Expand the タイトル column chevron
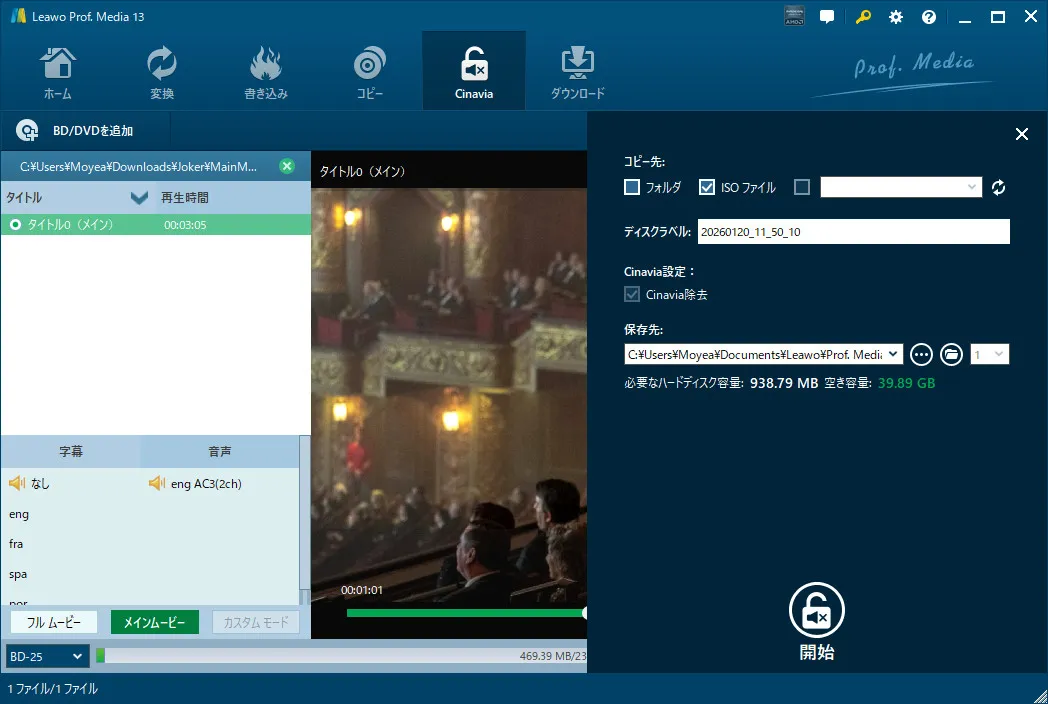 point(139,197)
